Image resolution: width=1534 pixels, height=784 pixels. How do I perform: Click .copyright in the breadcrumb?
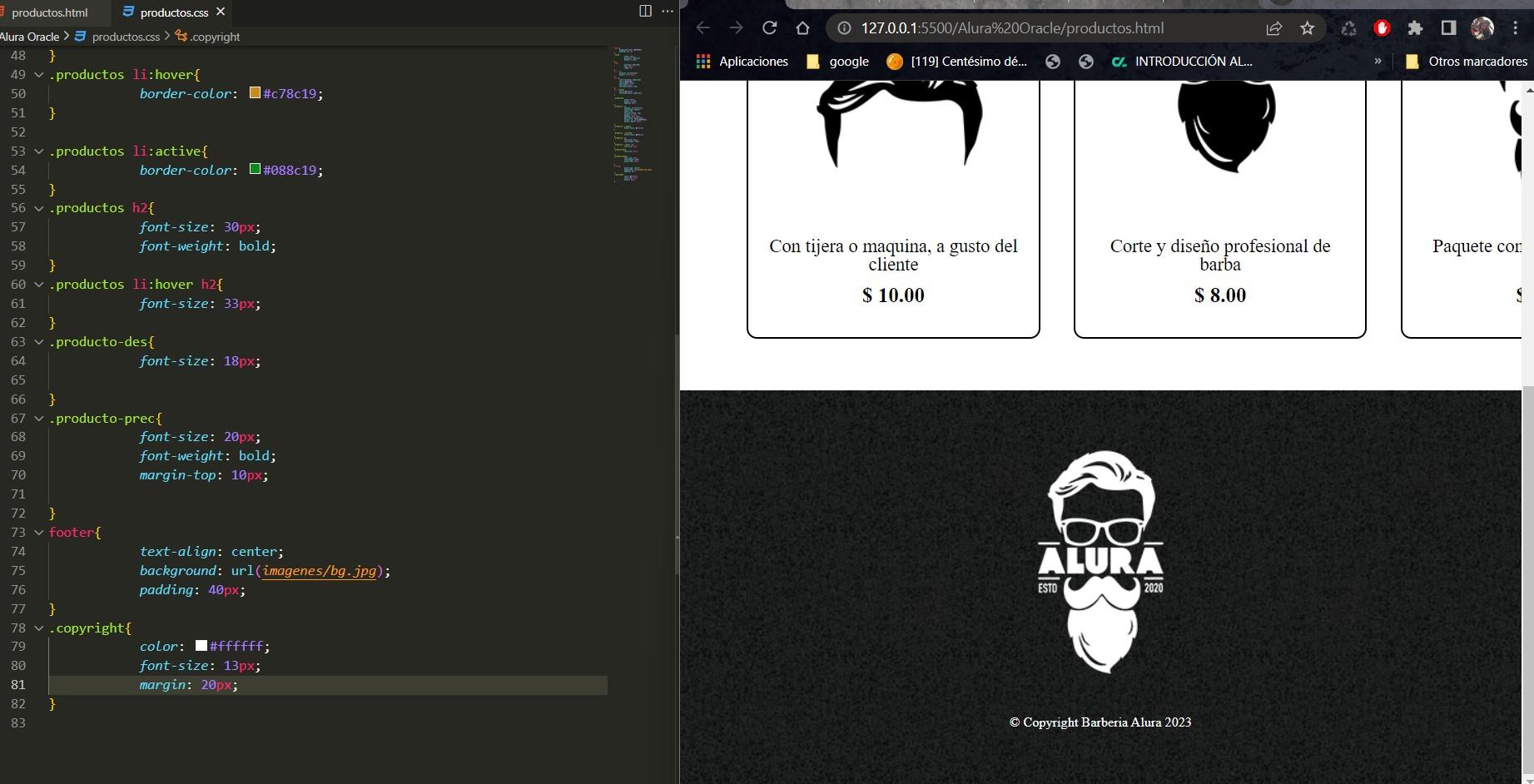[215, 37]
